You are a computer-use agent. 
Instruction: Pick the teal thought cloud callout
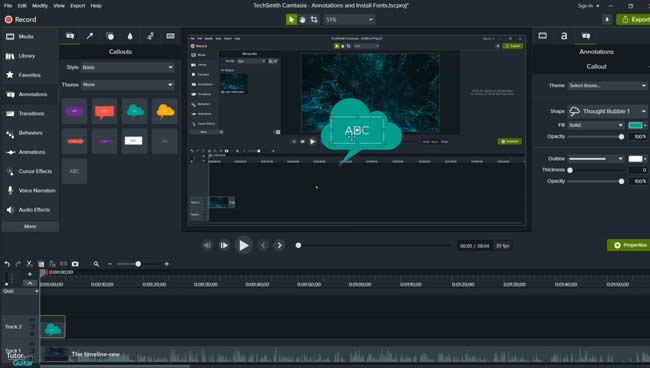pos(135,111)
